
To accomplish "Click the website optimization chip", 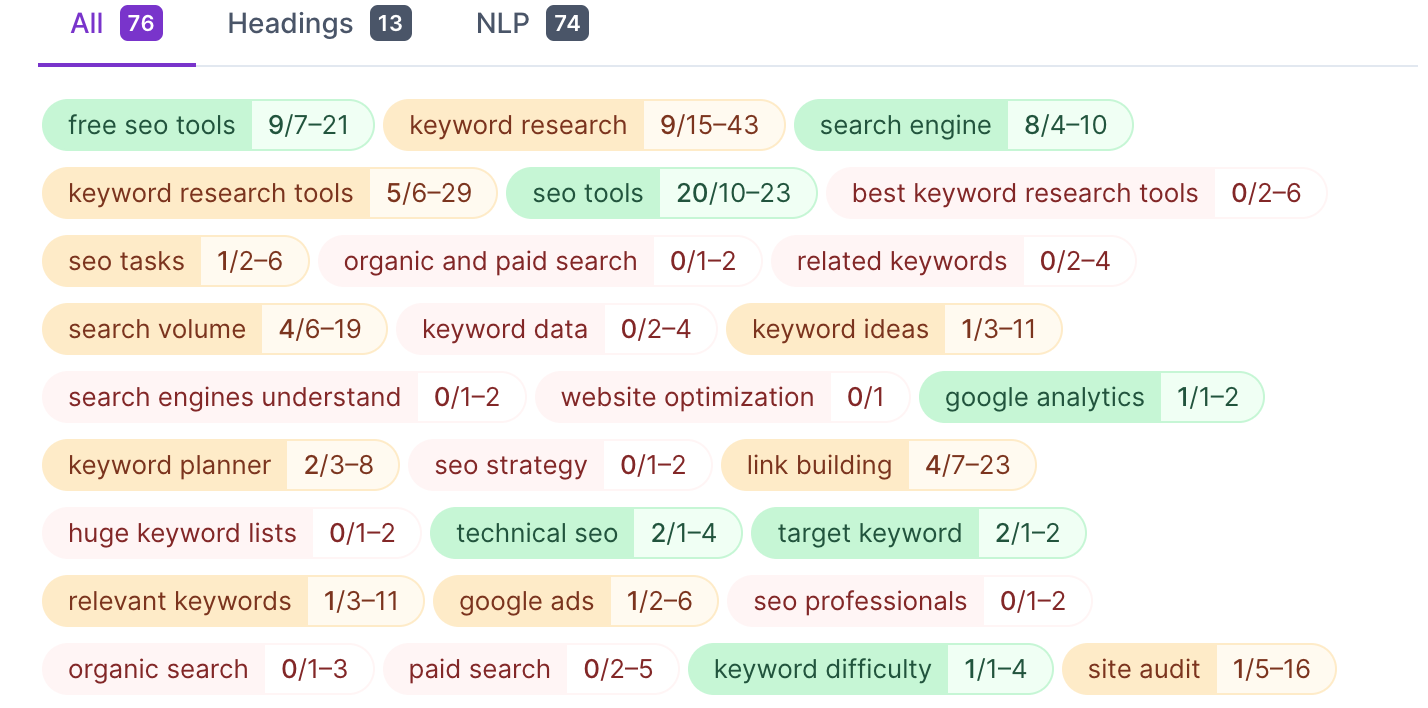I will click(723, 397).
